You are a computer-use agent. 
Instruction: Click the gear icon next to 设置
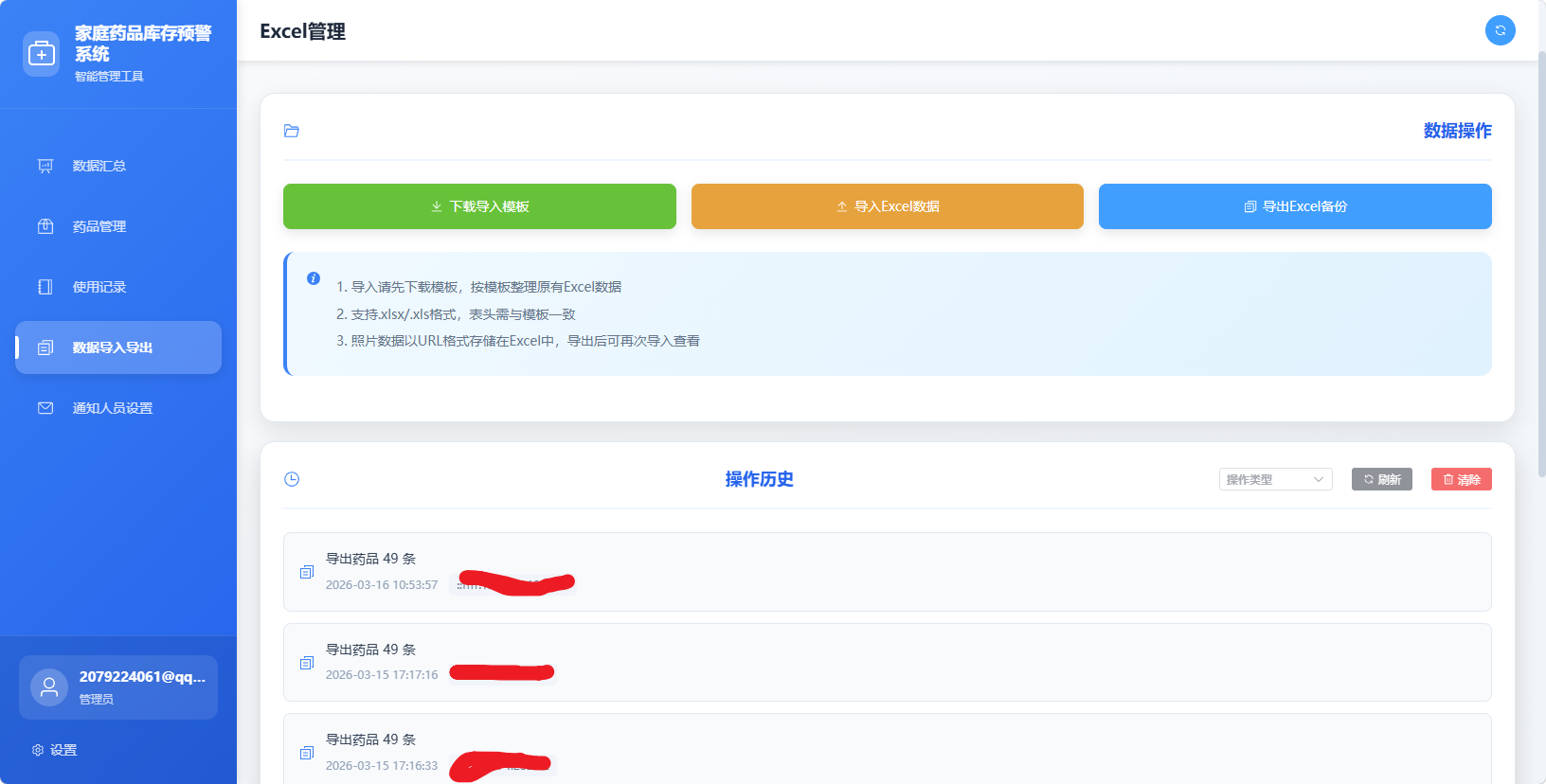click(x=38, y=750)
